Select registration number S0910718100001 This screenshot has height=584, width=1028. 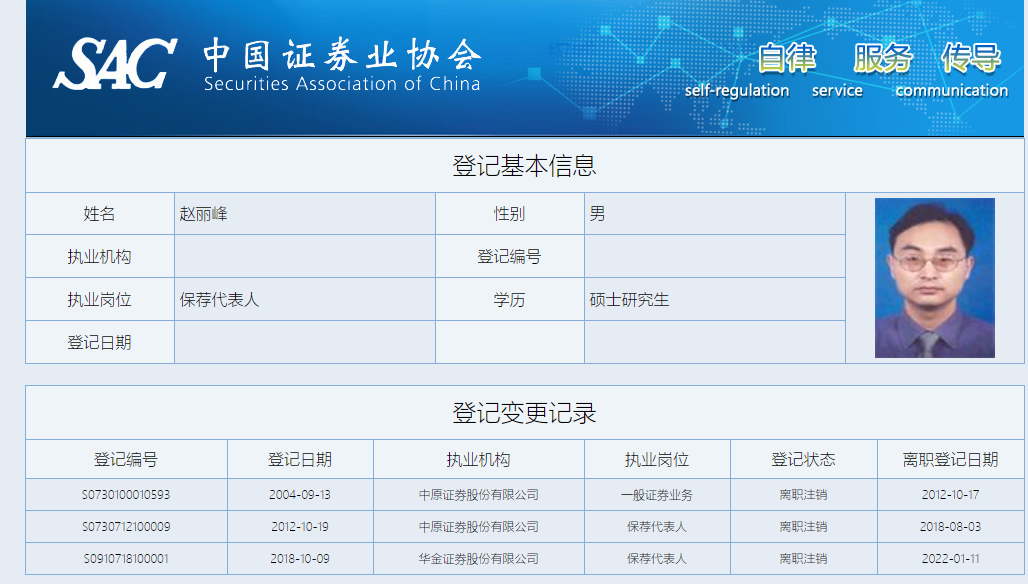tap(126, 559)
